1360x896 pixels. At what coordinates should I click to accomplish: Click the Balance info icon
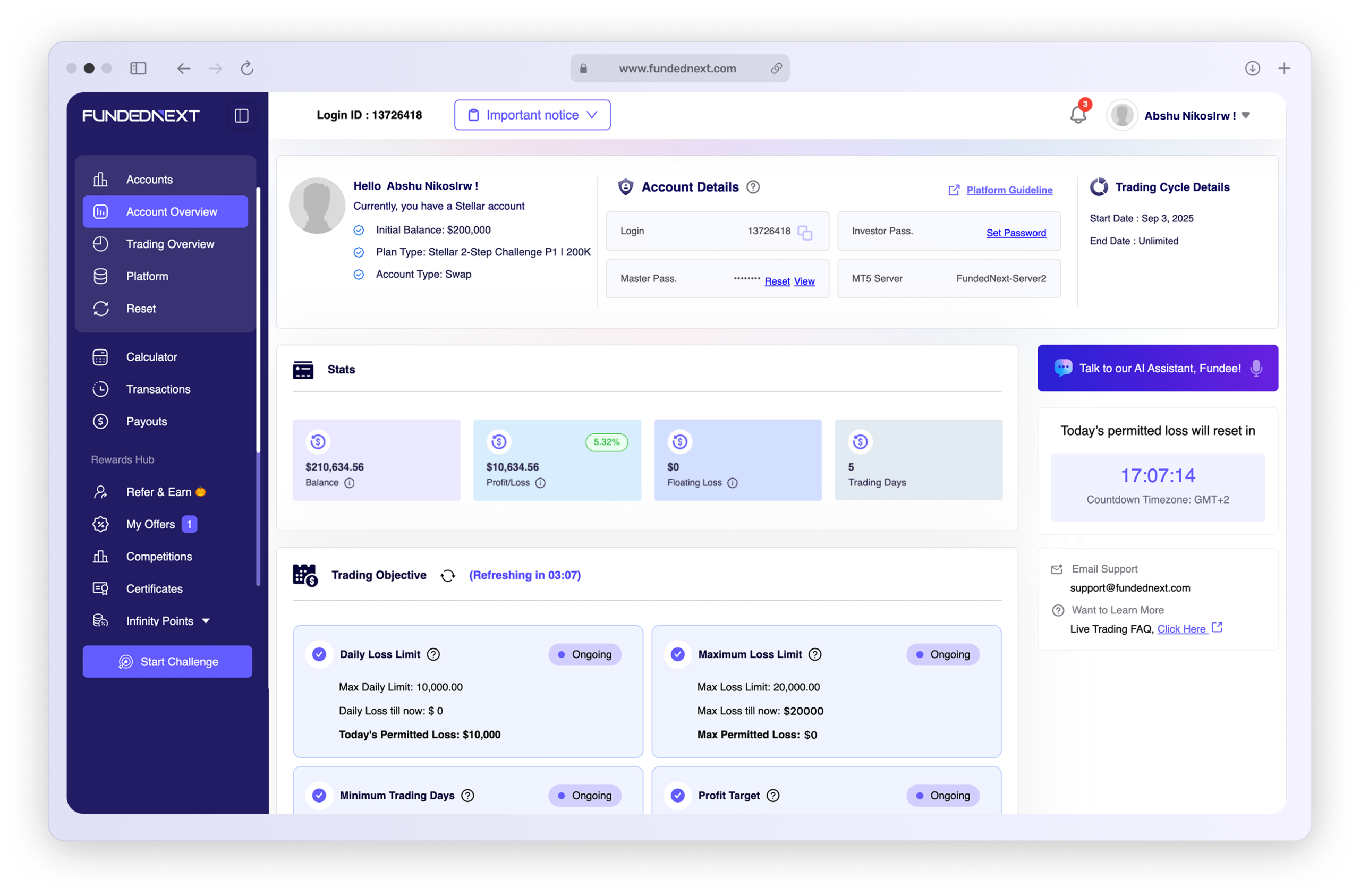[350, 483]
